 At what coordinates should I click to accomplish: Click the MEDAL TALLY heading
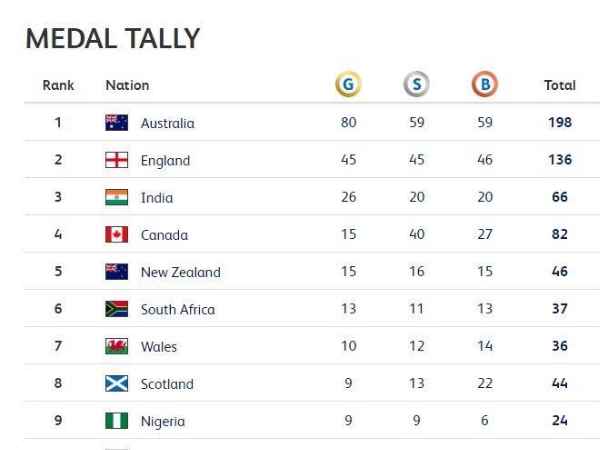point(112,38)
